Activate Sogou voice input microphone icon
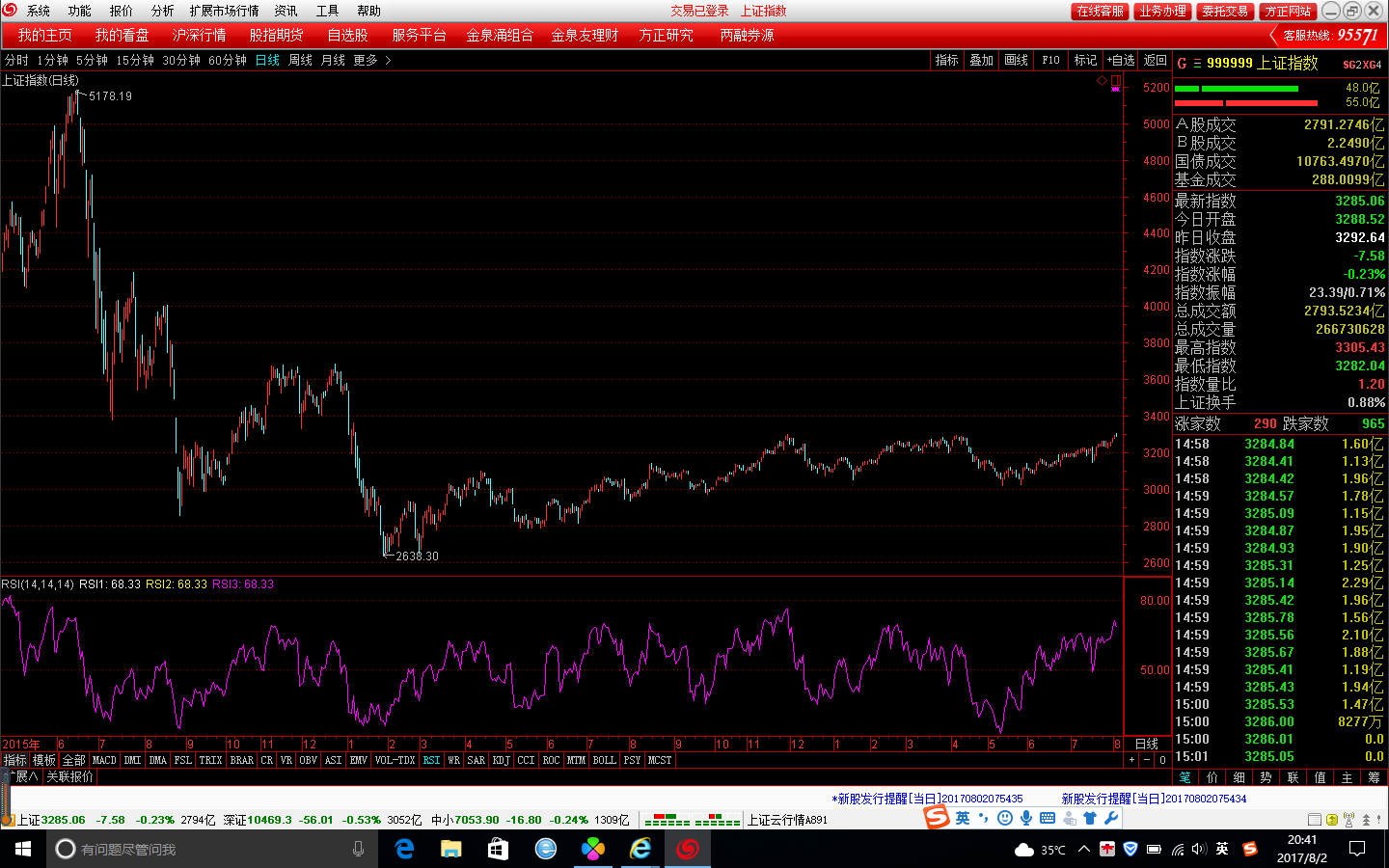Image resolution: width=1389 pixels, height=868 pixels. click(1025, 818)
